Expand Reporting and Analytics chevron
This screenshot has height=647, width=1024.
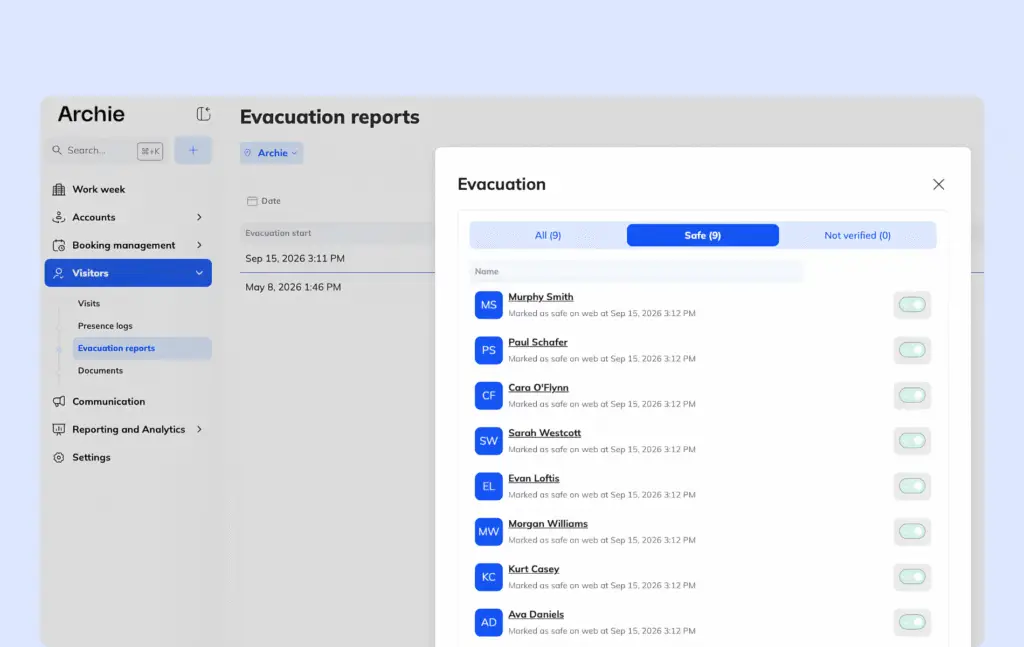(199, 430)
